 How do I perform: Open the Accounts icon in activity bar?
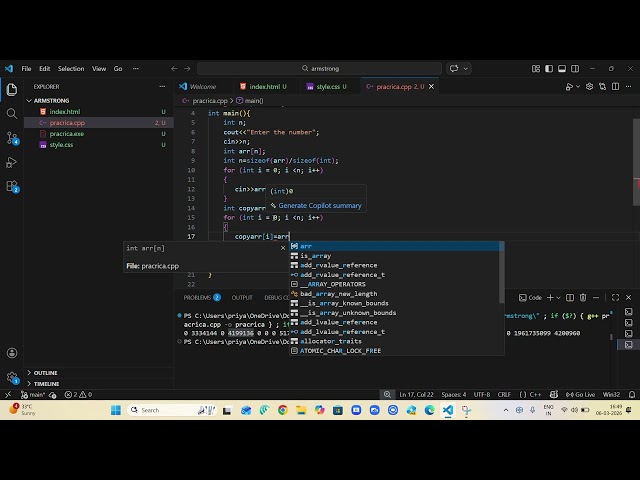(x=12, y=353)
